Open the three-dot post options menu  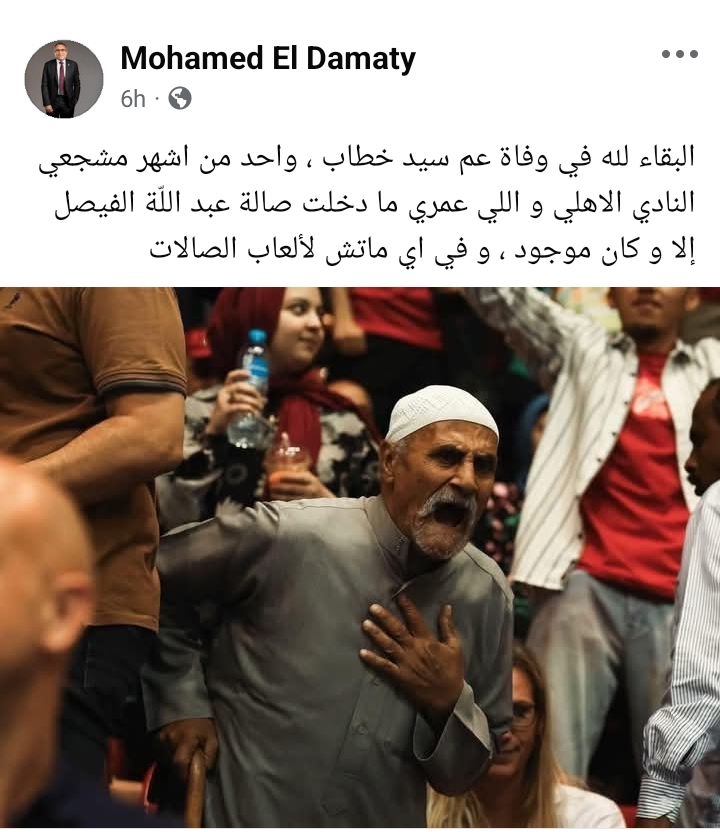pos(680,54)
